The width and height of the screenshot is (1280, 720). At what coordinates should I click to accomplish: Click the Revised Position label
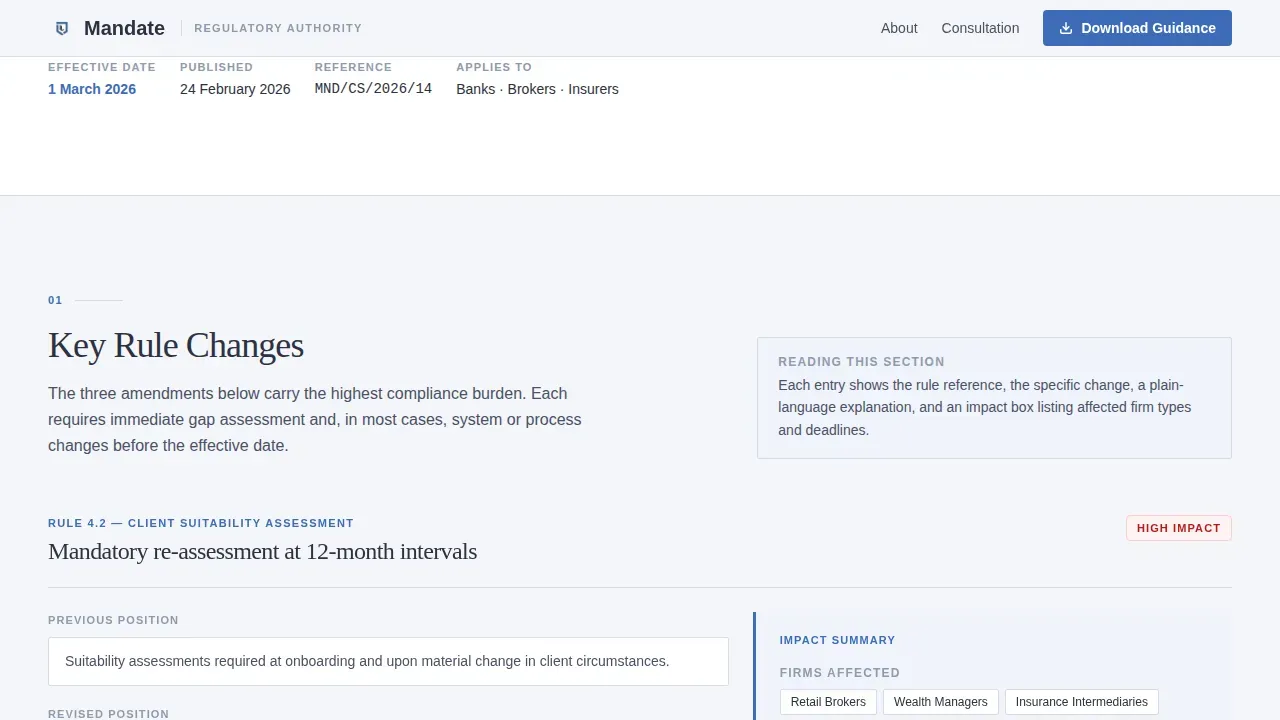pyautogui.click(x=108, y=714)
